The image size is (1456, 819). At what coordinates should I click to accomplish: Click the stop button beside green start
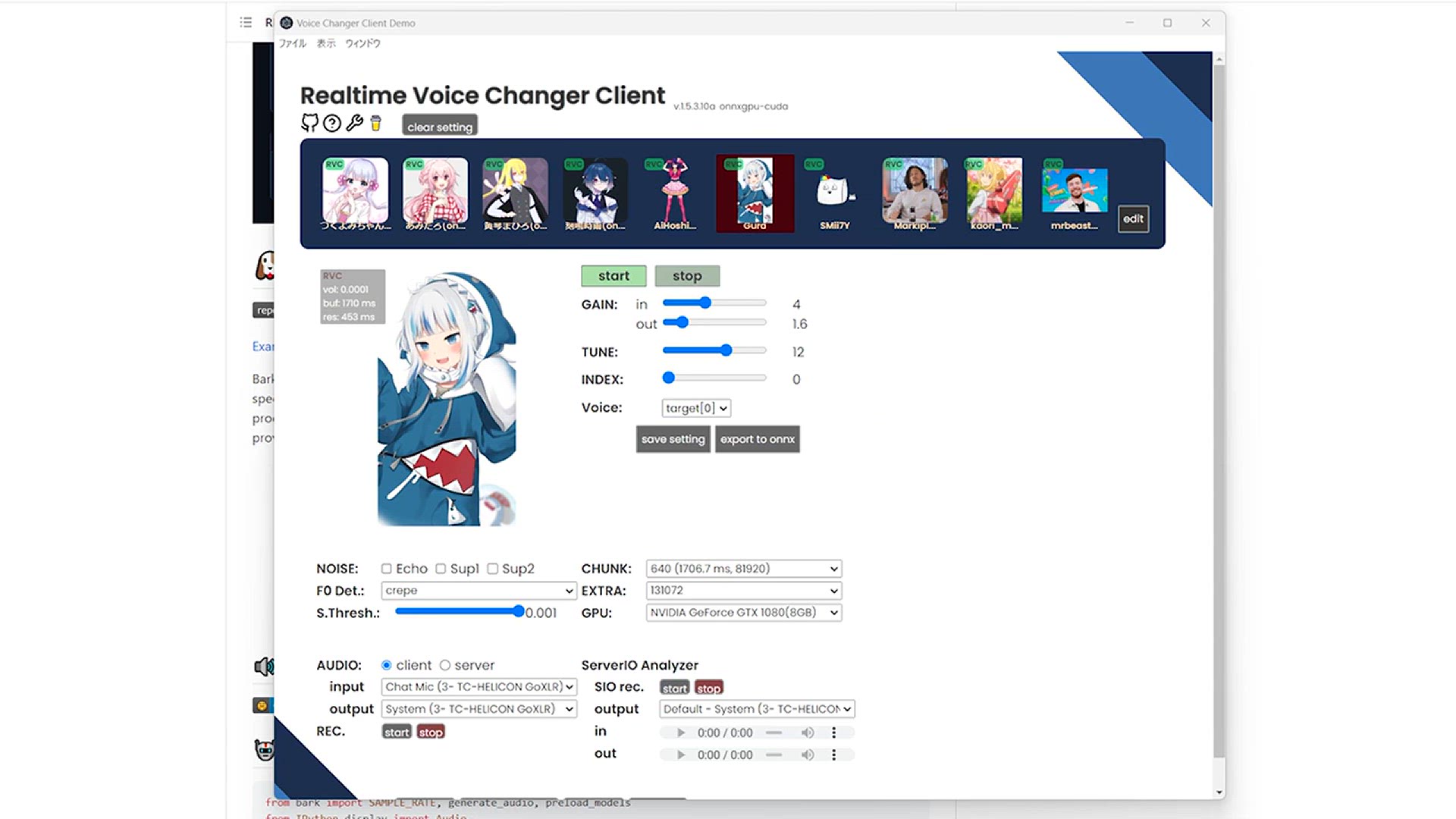[x=687, y=276]
